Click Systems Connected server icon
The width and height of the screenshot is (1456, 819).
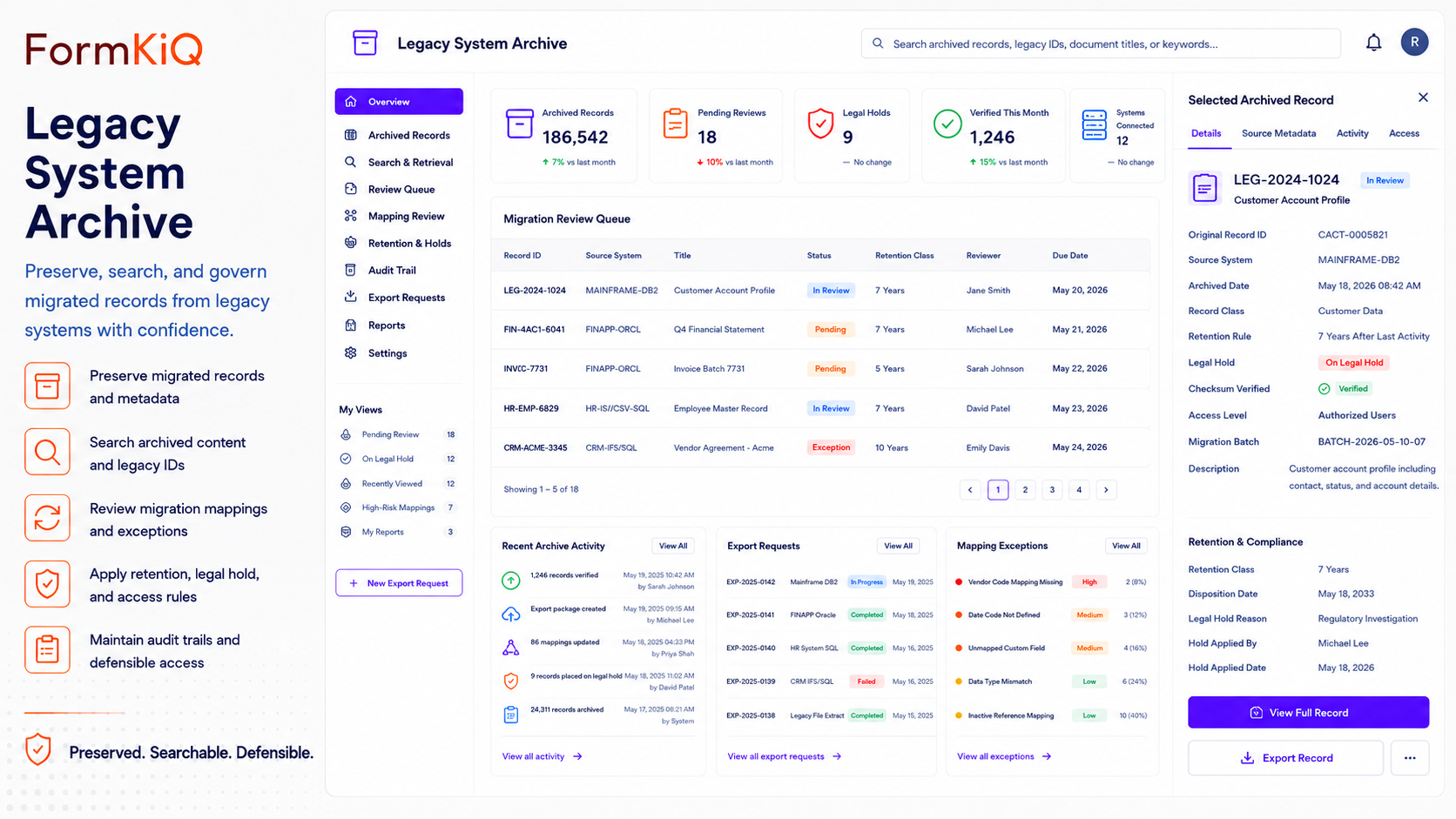tap(1094, 124)
